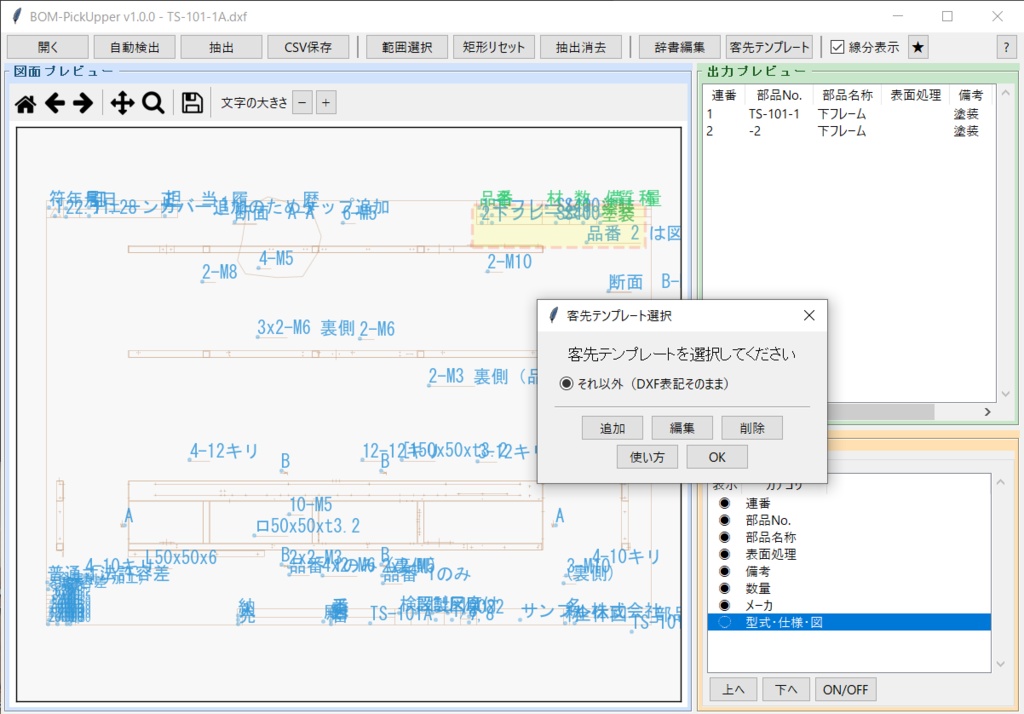Image resolution: width=1024 pixels, height=714 pixels.
Task: Click 使い方 in the template dialog
Action: click(x=647, y=457)
